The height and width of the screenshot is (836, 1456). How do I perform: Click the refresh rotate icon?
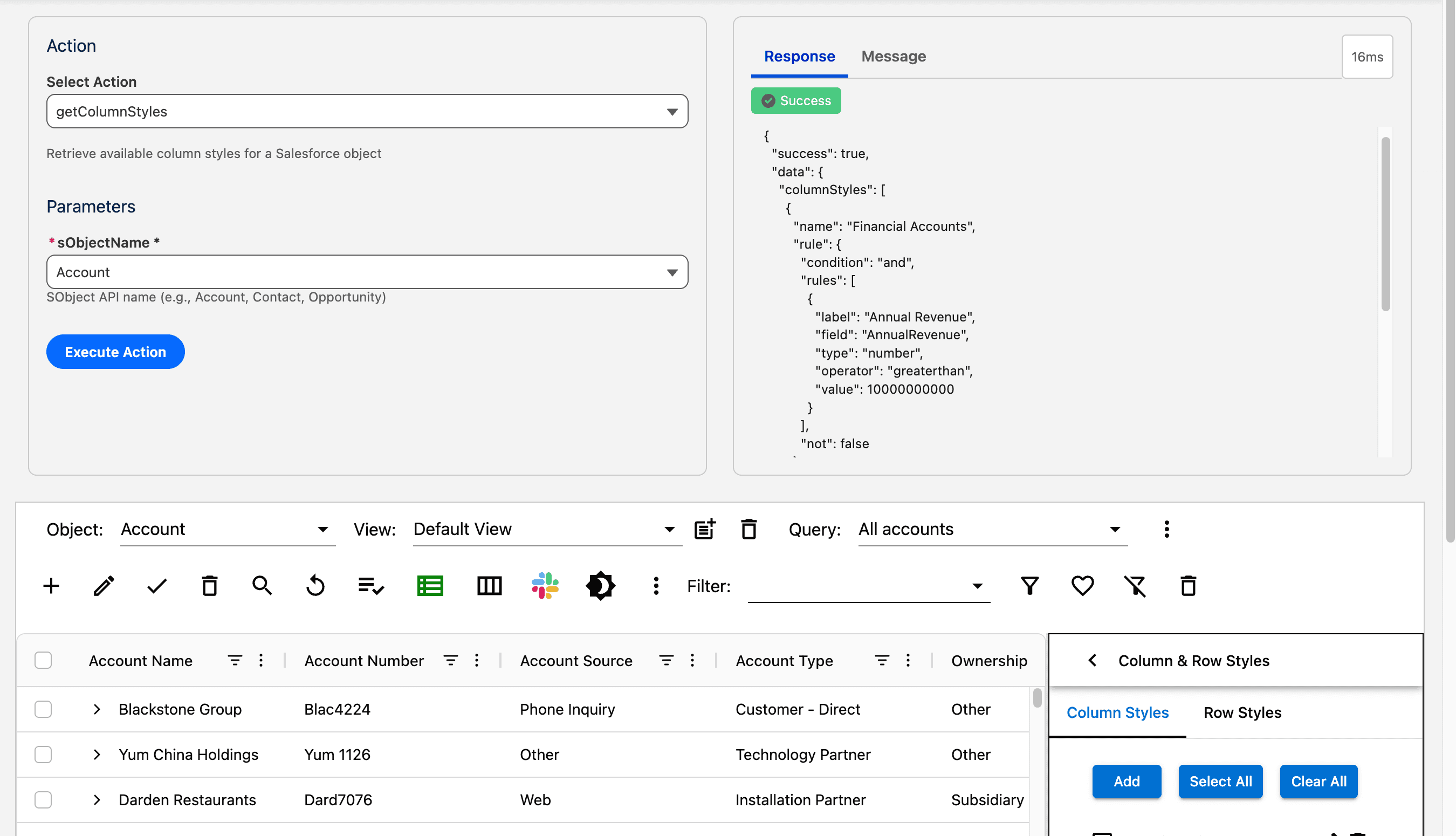pos(315,586)
